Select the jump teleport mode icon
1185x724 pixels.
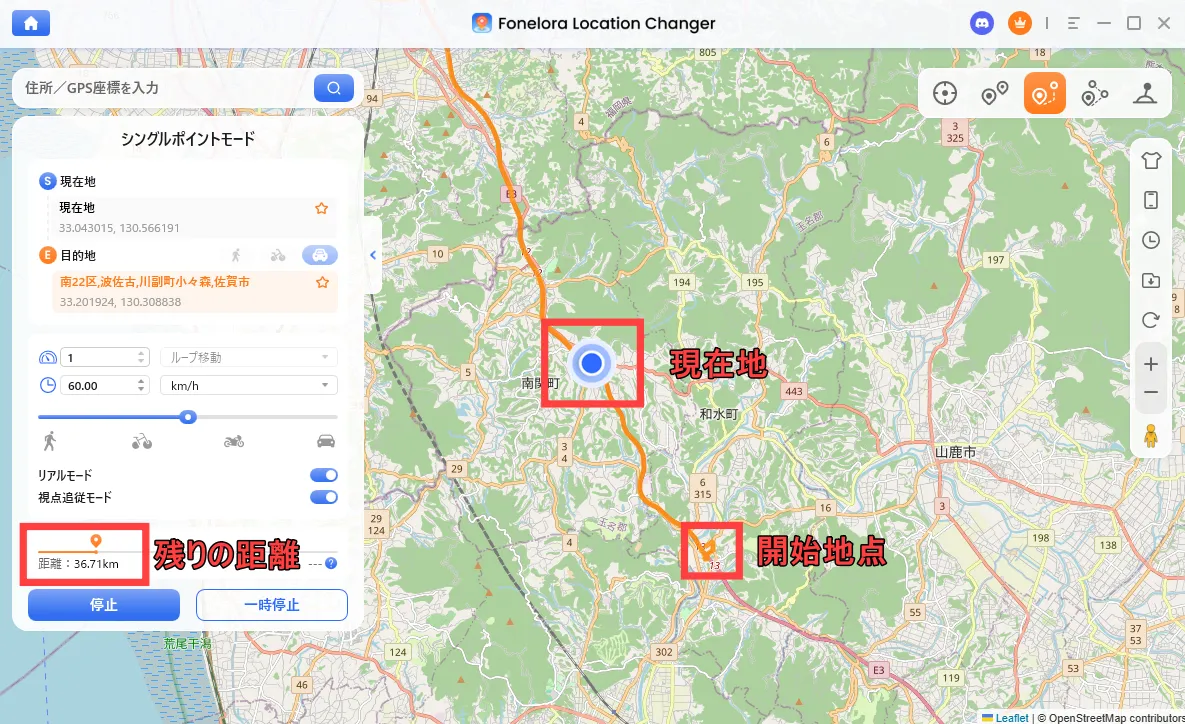click(x=995, y=94)
